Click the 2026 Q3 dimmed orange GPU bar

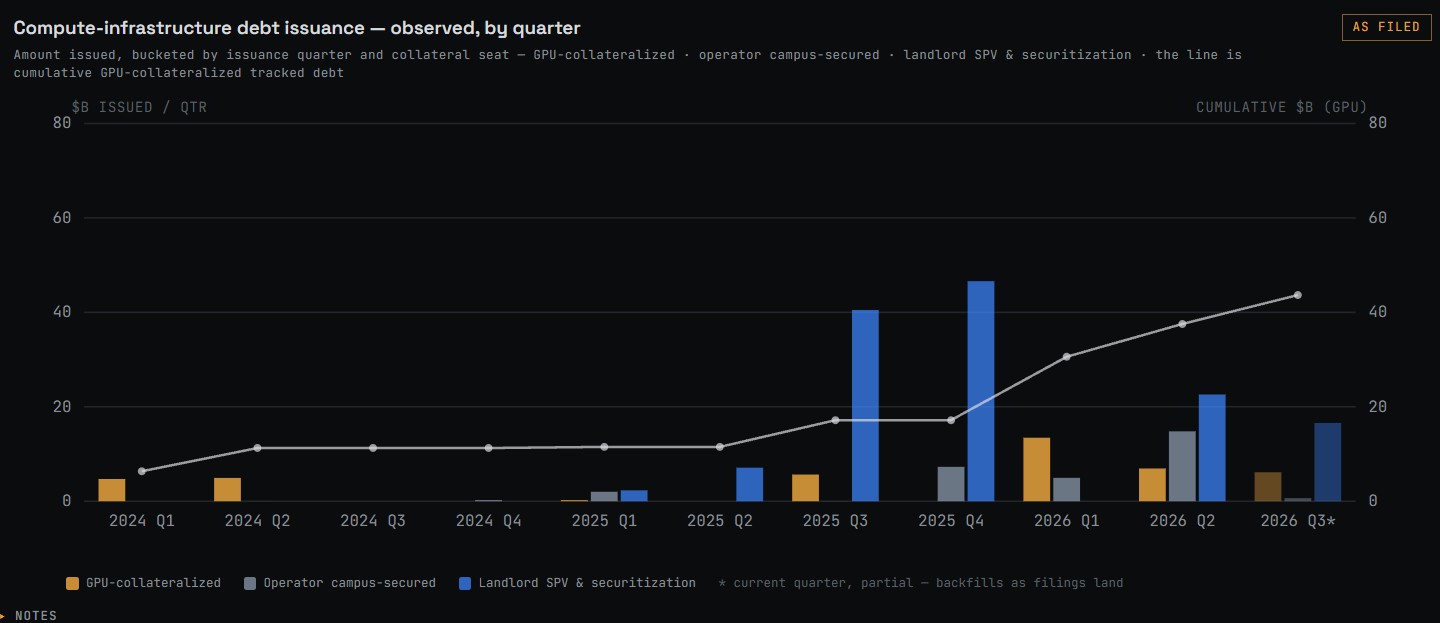(1268, 486)
